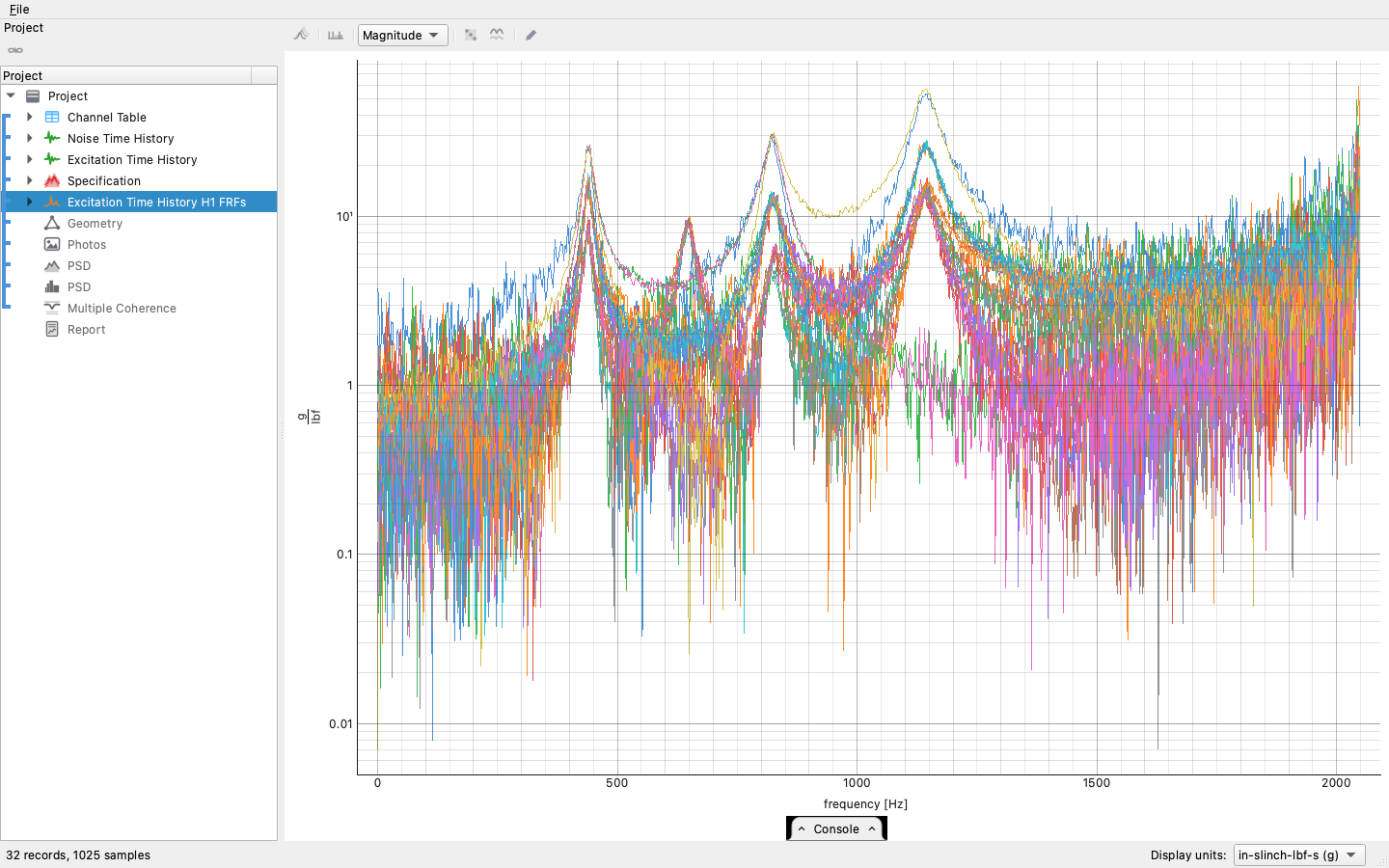Click the H1 FRFs orange icon
Viewport: 1389px width, 868px height.
pyautogui.click(x=52, y=202)
